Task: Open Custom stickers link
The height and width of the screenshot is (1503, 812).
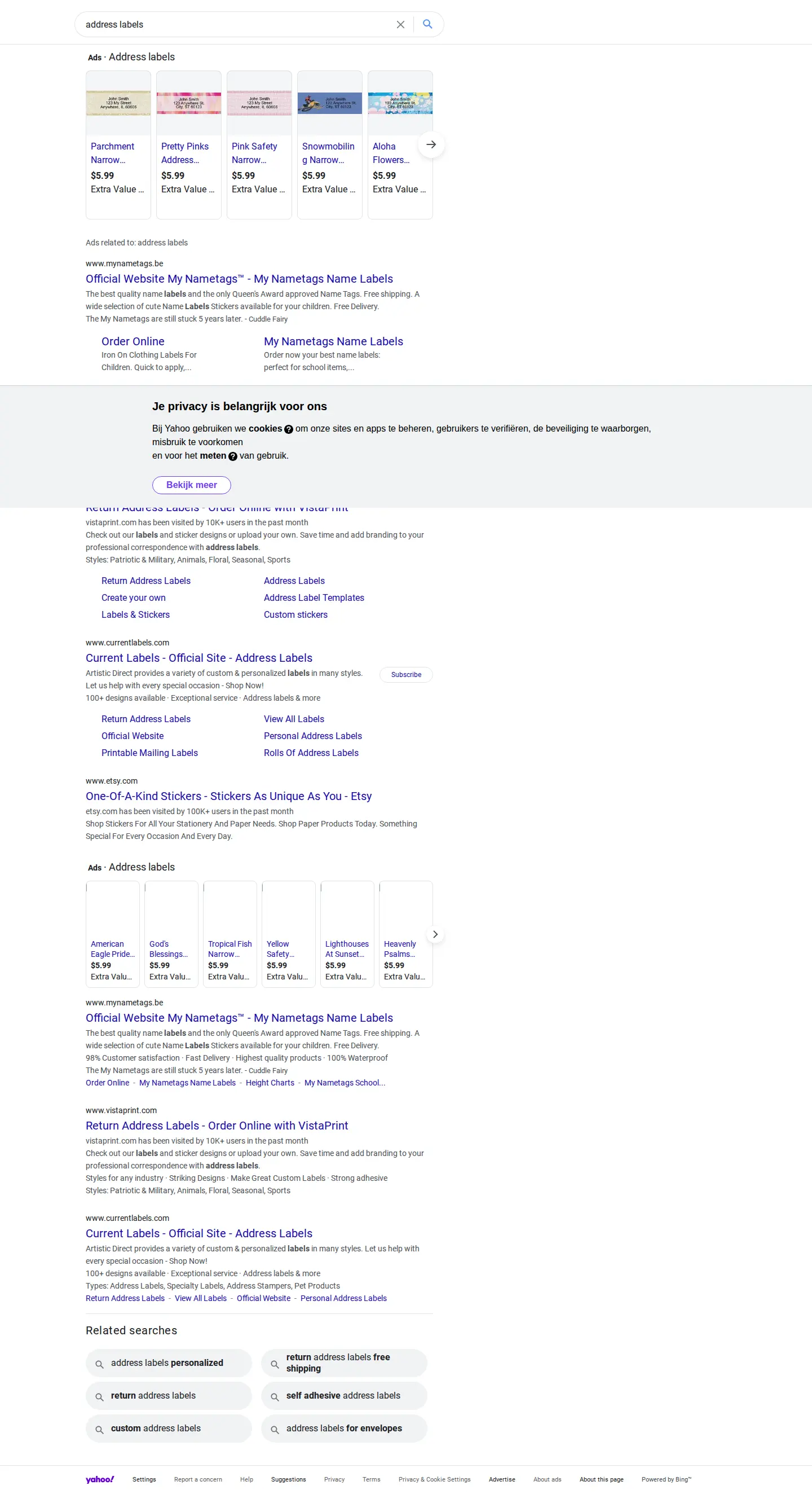Action: coord(295,614)
